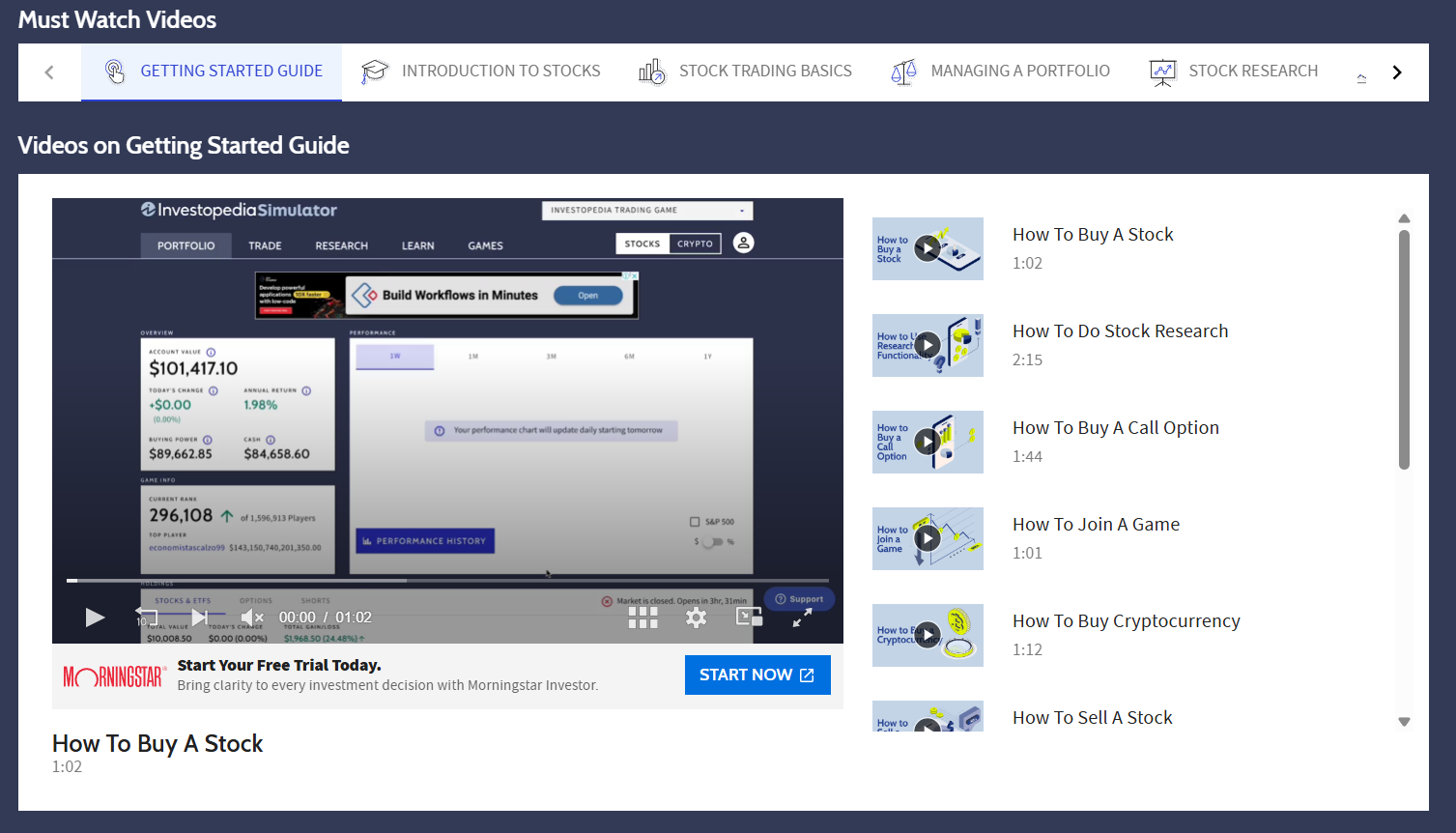Switch to Introduction to Stocks tab
Image resolution: width=1456 pixels, height=833 pixels.
[x=480, y=72]
